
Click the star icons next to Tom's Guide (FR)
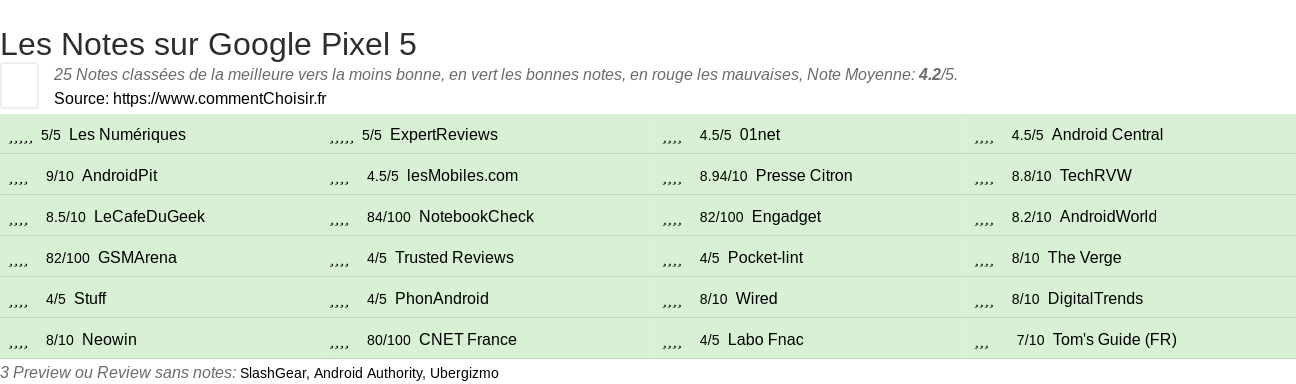tap(982, 340)
